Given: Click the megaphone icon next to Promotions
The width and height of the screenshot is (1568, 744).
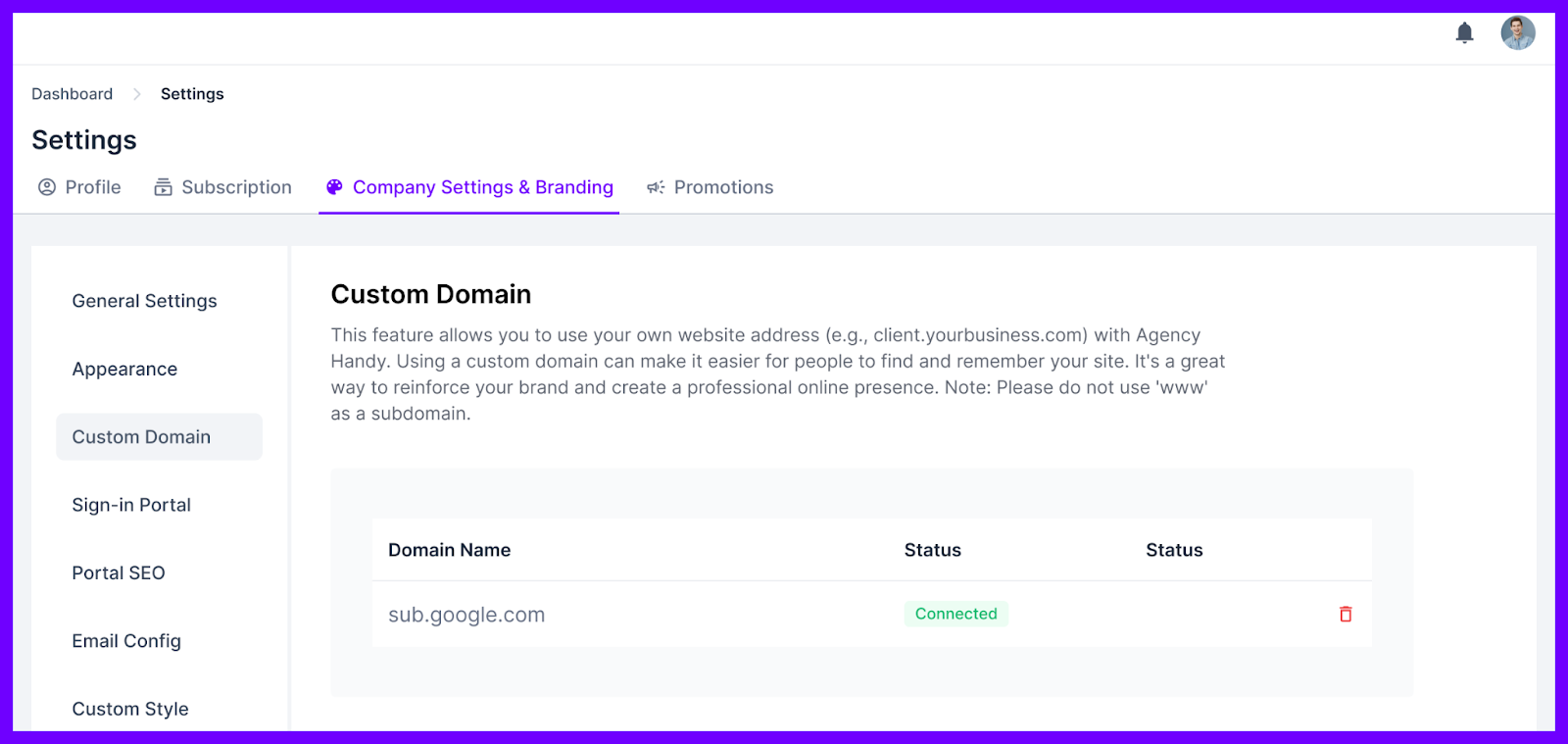Looking at the screenshot, I should [655, 187].
